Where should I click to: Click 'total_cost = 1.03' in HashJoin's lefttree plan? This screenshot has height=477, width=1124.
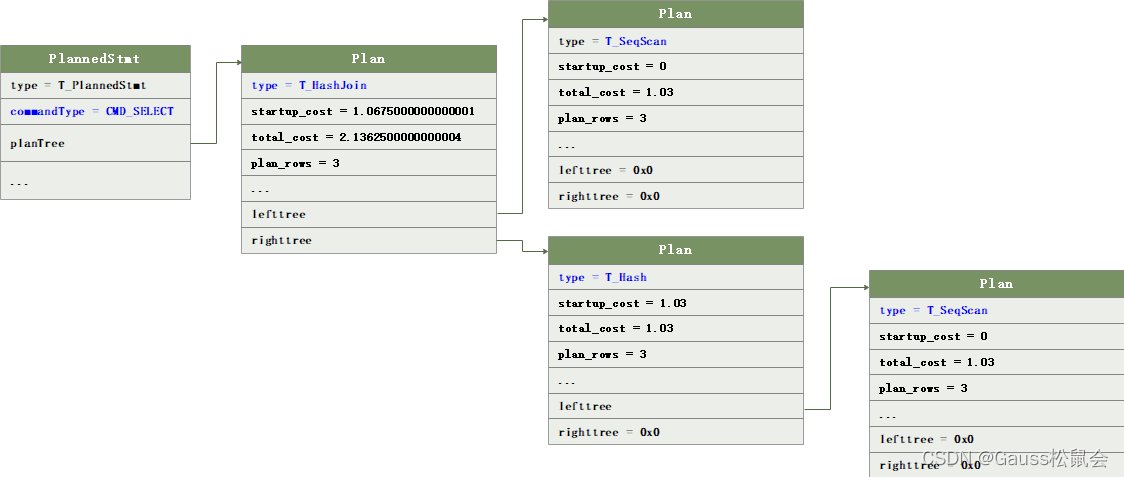pos(675,93)
